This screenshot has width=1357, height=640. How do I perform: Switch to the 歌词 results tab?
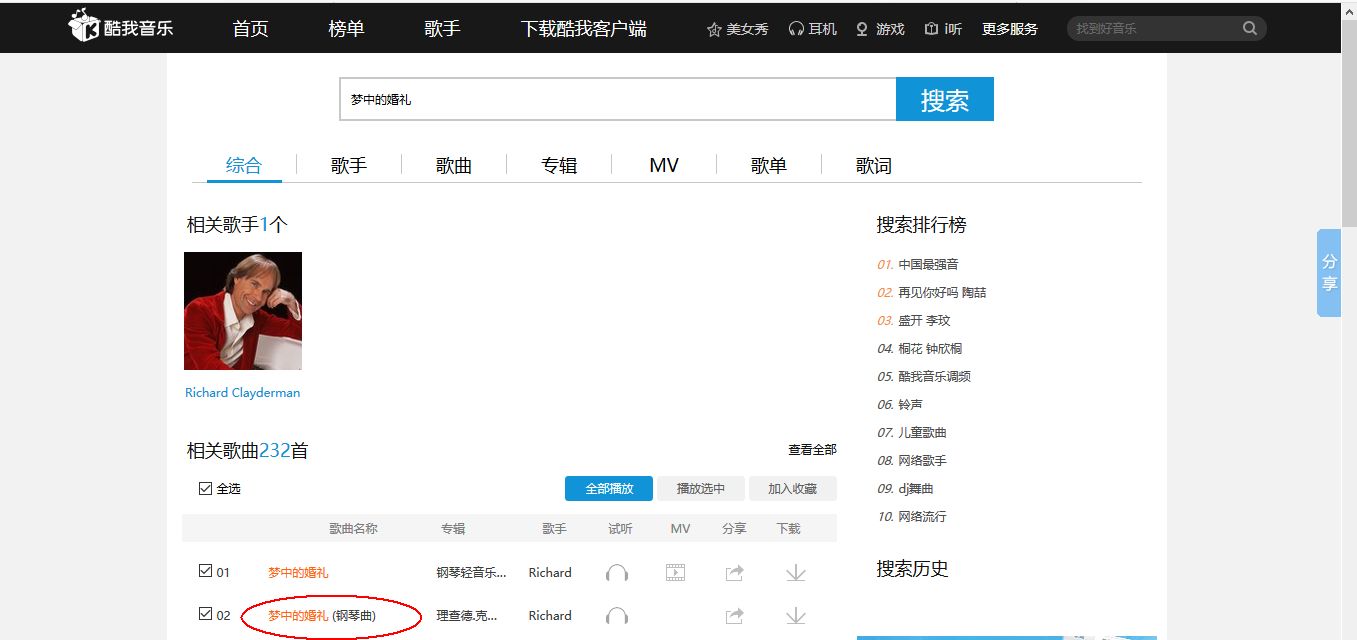point(874,165)
